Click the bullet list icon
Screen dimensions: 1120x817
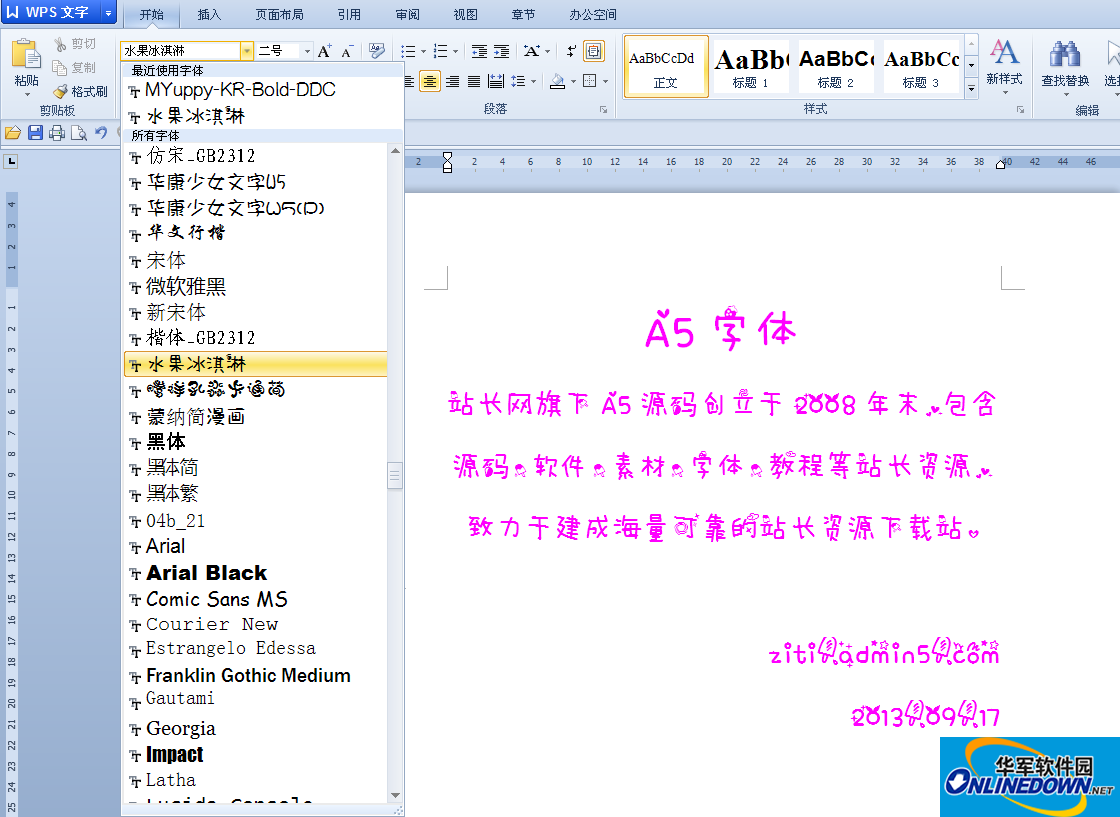coord(408,51)
